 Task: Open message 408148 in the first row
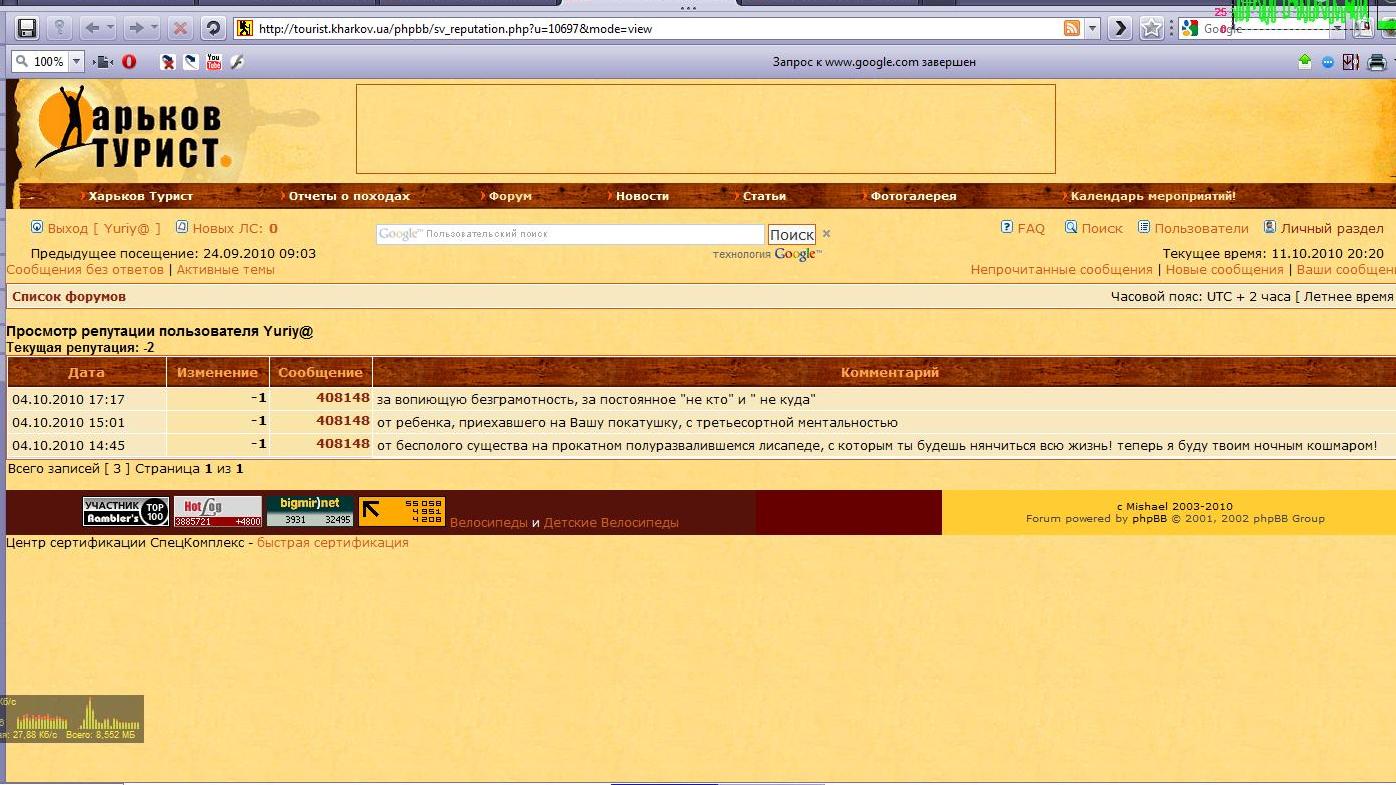[x=343, y=397]
